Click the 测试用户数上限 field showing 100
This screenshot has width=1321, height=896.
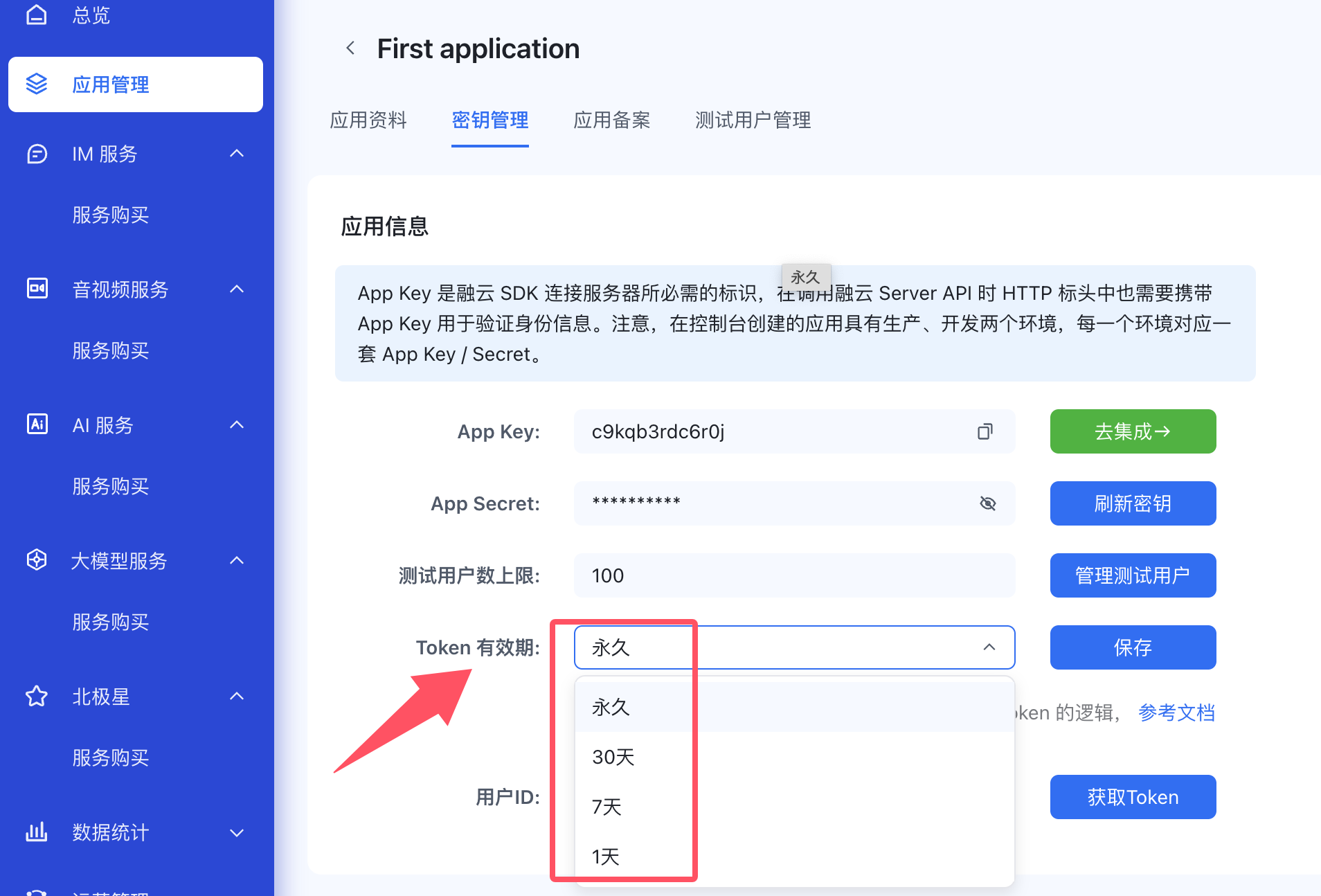tap(795, 575)
